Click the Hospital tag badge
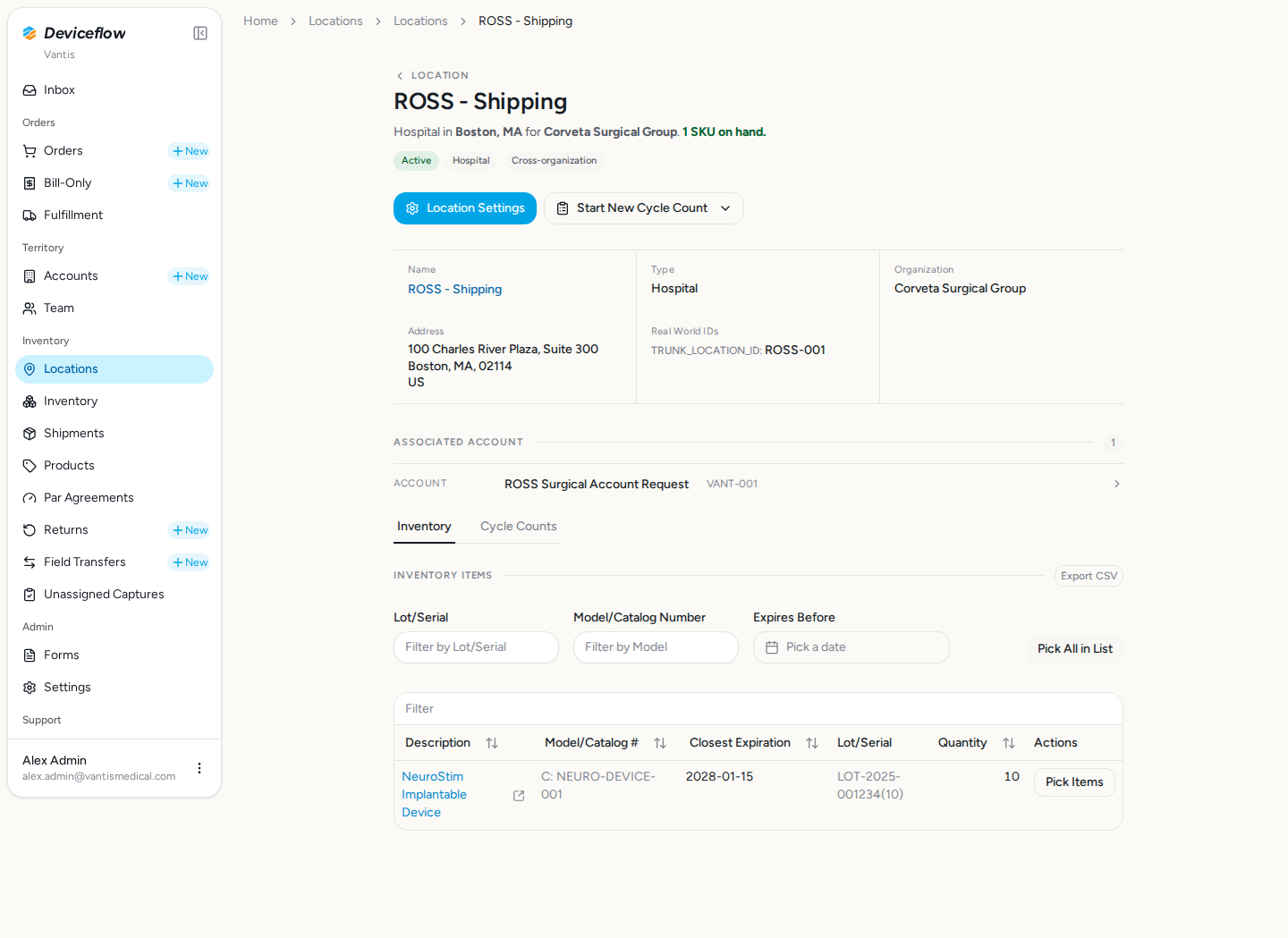This screenshot has height=938, width=1288. (471, 161)
